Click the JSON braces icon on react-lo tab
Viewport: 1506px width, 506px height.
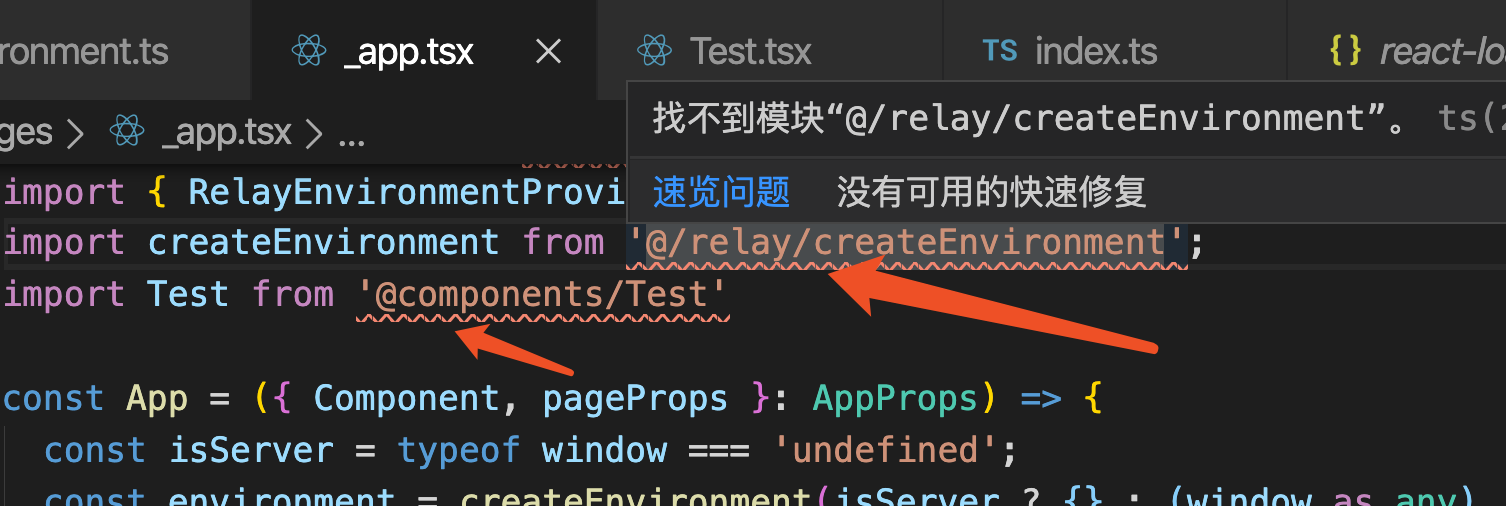click(1345, 51)
